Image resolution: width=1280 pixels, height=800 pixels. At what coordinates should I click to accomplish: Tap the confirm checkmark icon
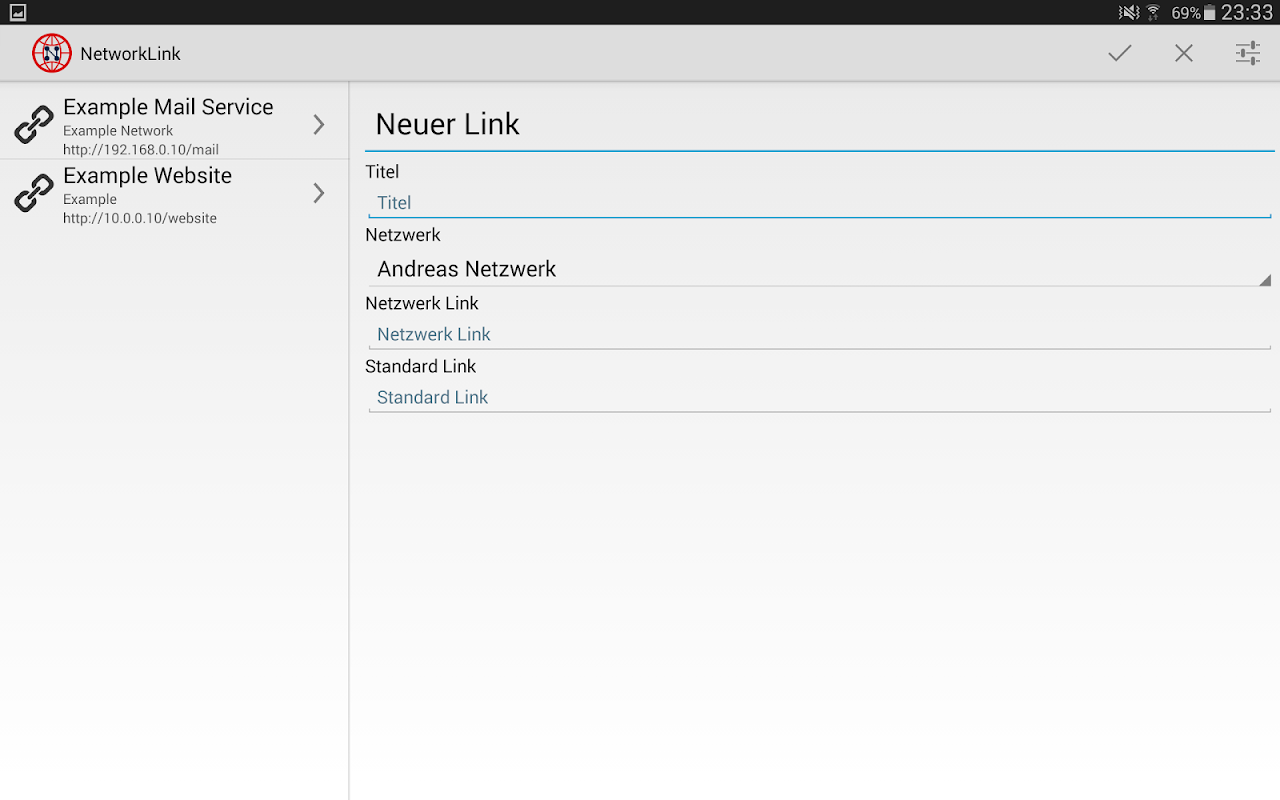[1119, 54]
